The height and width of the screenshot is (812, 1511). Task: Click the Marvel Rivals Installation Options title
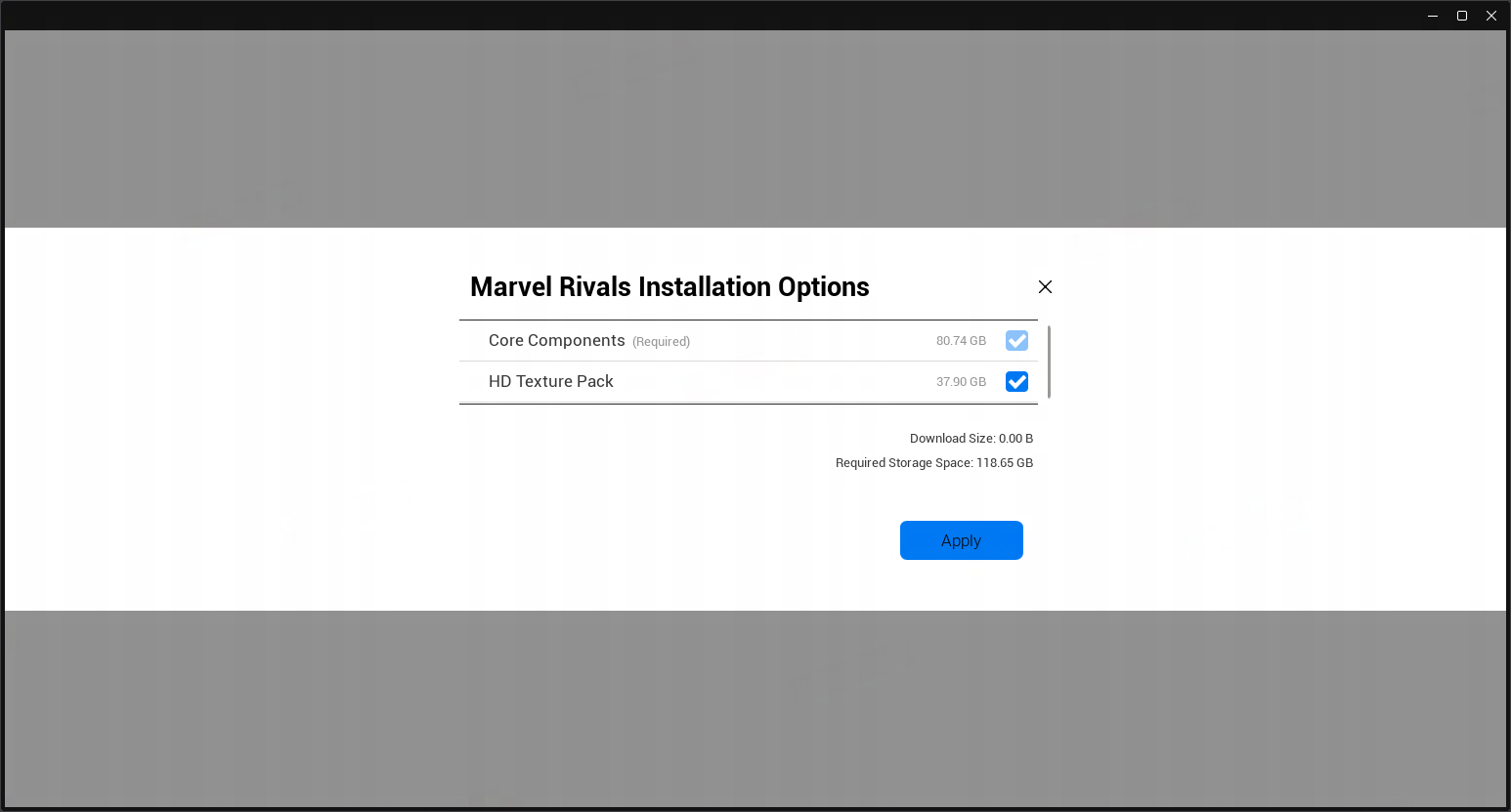tap(669, 287)
